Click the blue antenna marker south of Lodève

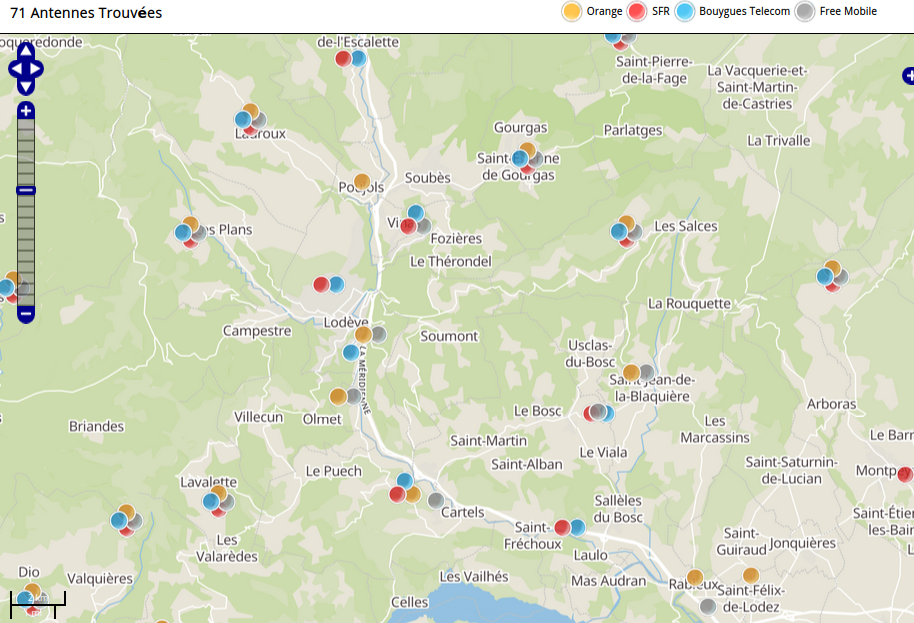pos(351,352)
